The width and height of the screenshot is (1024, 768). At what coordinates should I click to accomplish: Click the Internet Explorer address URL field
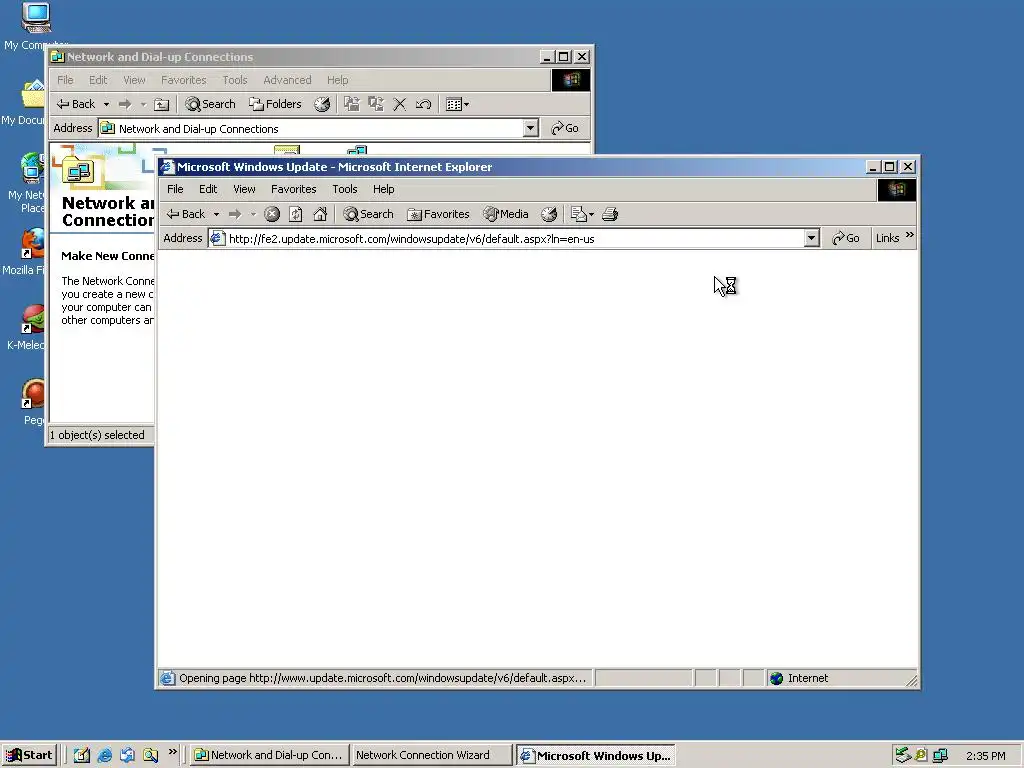tap(513, 239)
